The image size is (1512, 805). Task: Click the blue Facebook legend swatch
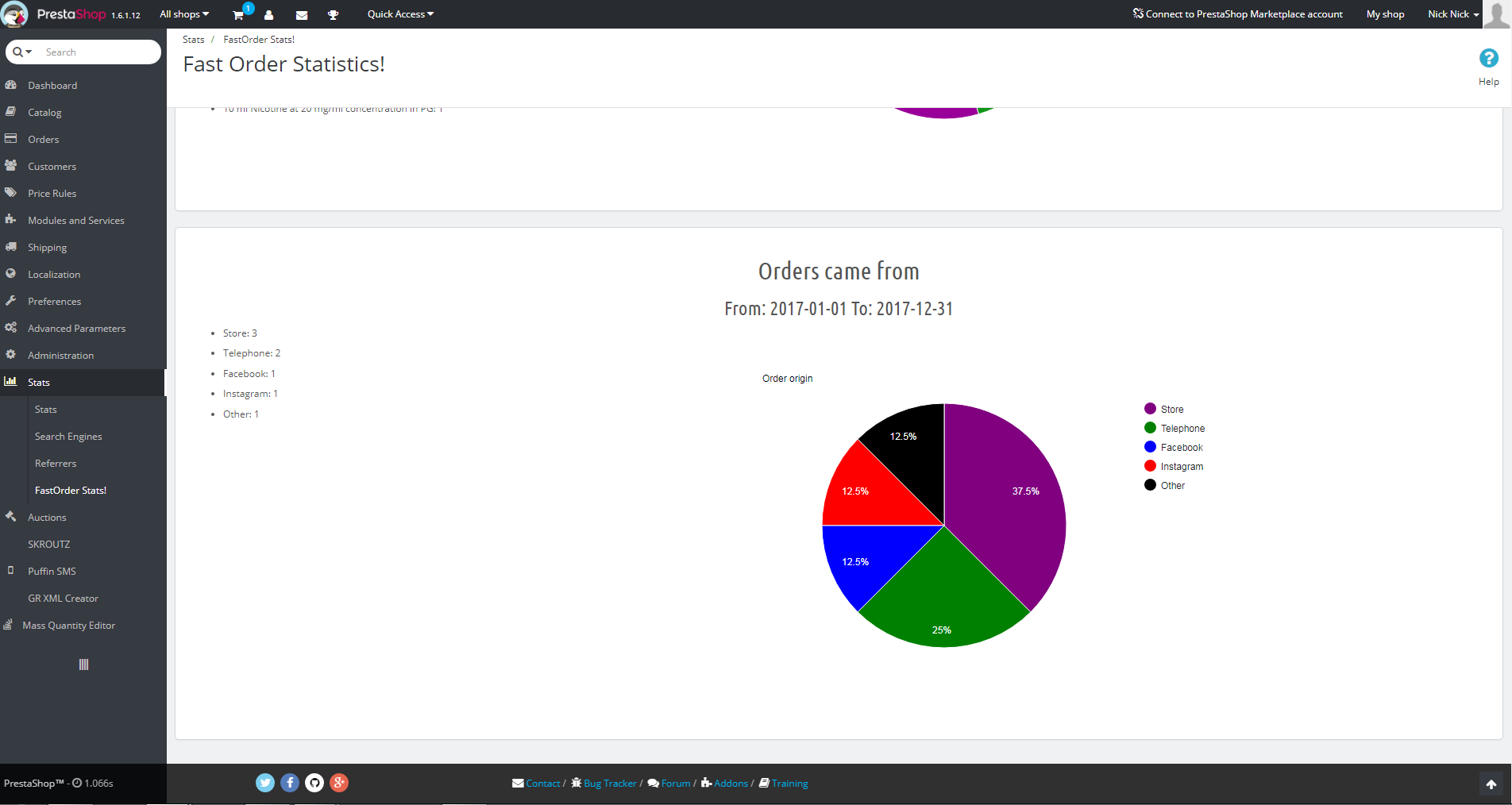click(1150, 447)
